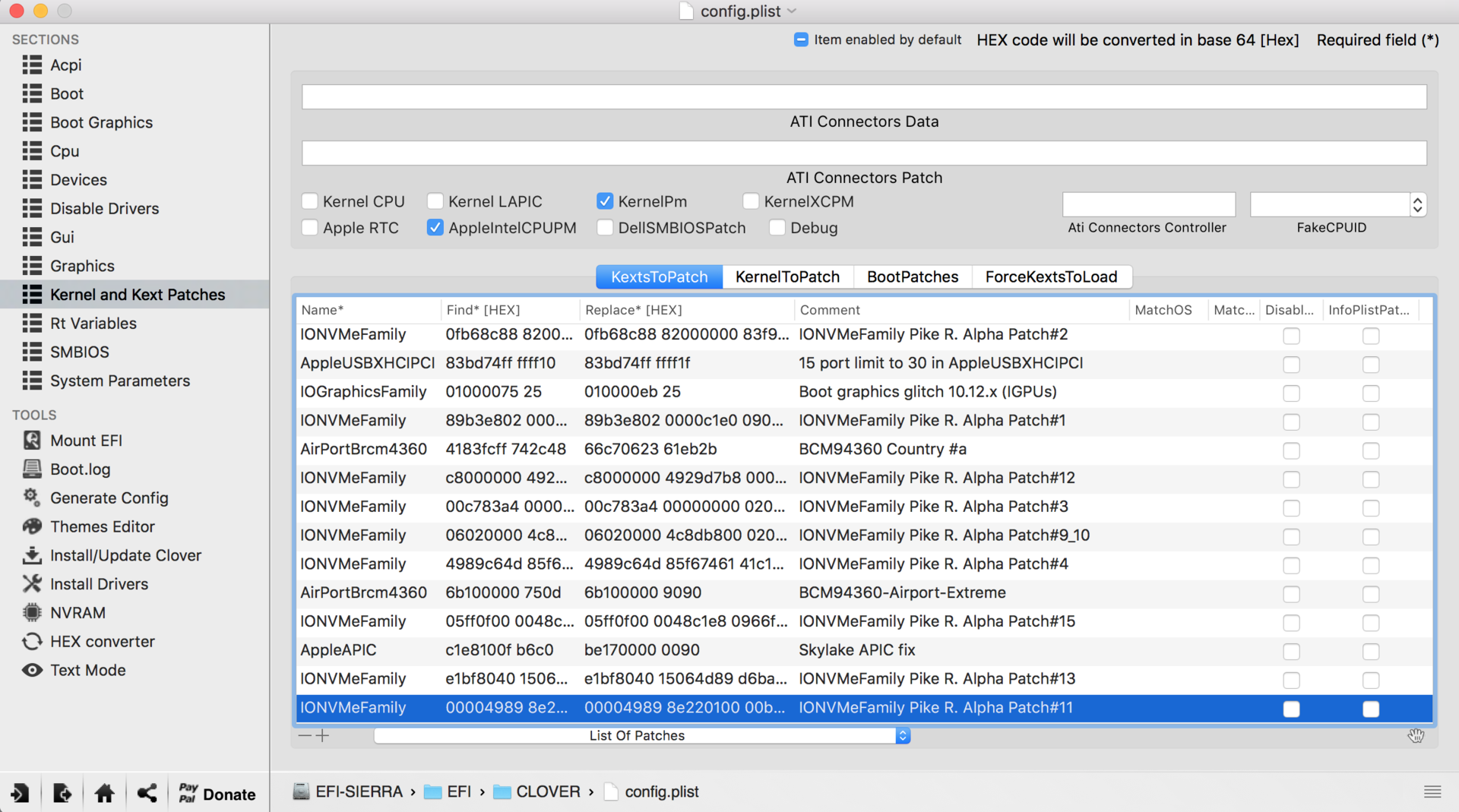Click the Ati Connectors Controller input field

[1148, 204]
